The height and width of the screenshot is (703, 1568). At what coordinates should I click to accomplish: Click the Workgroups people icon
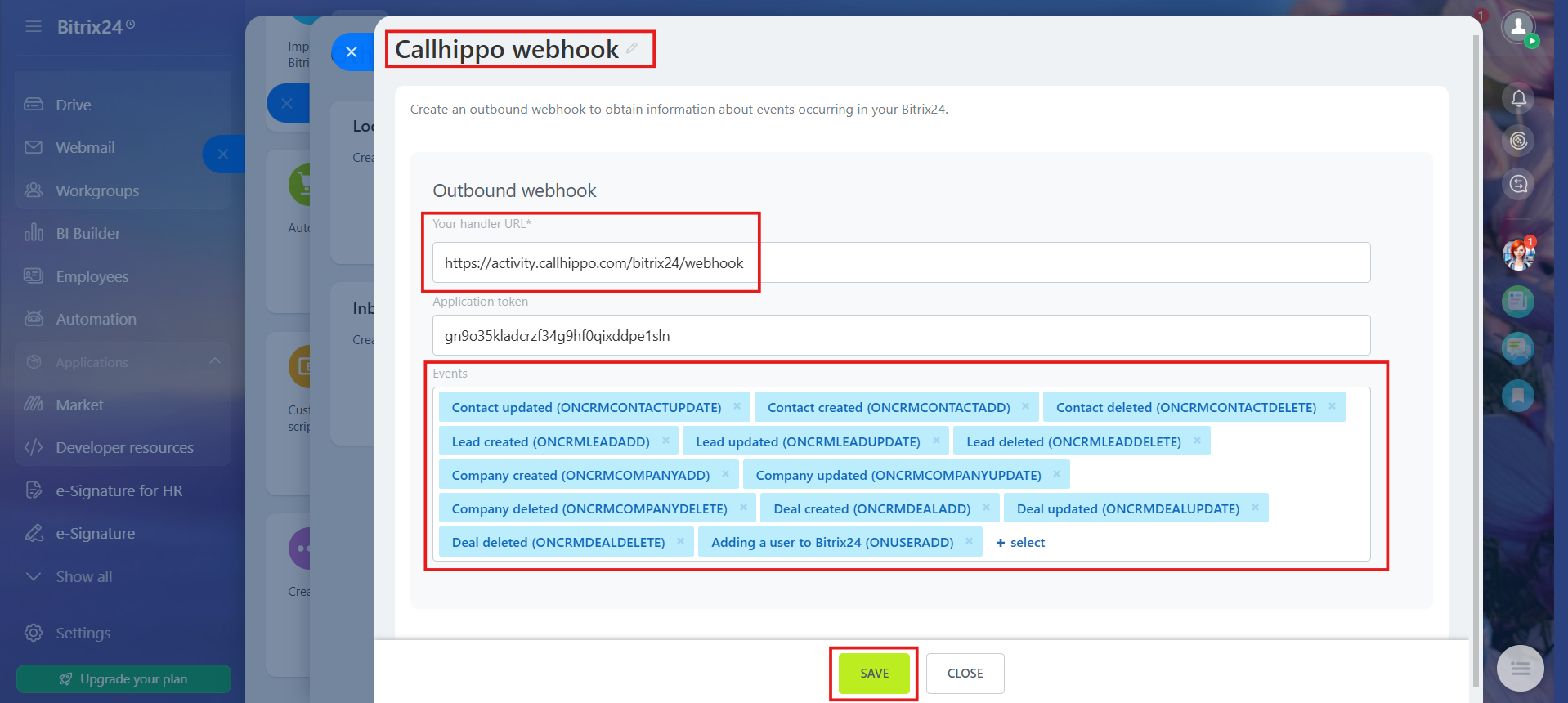(x=34, y=190)
